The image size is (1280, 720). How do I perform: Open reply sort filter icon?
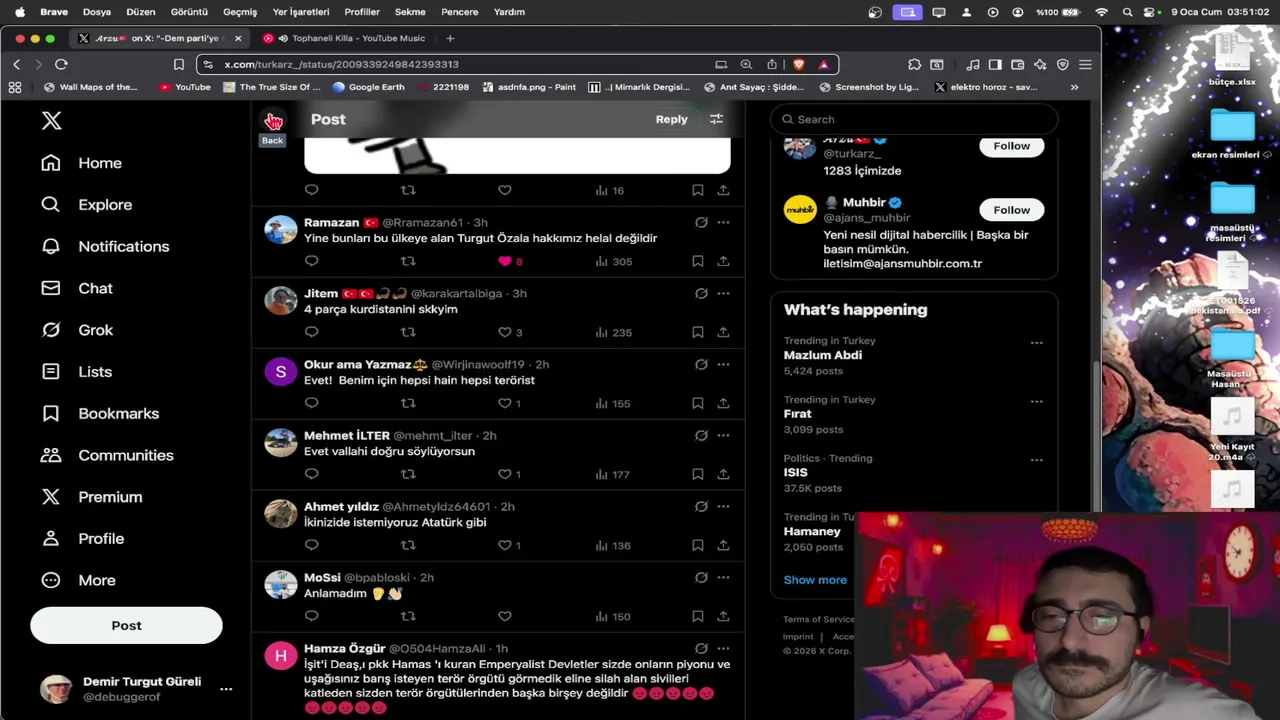tap(716, 119)
